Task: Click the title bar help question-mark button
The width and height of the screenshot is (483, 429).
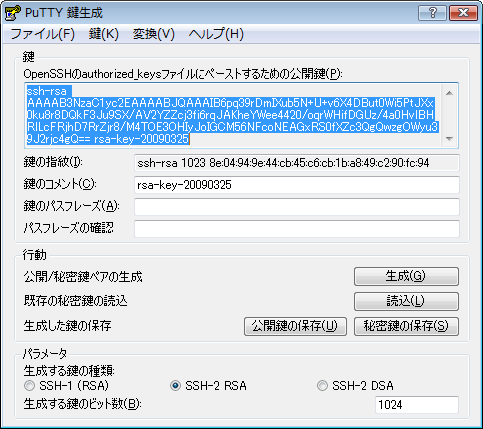Action: tap(432, 13)
